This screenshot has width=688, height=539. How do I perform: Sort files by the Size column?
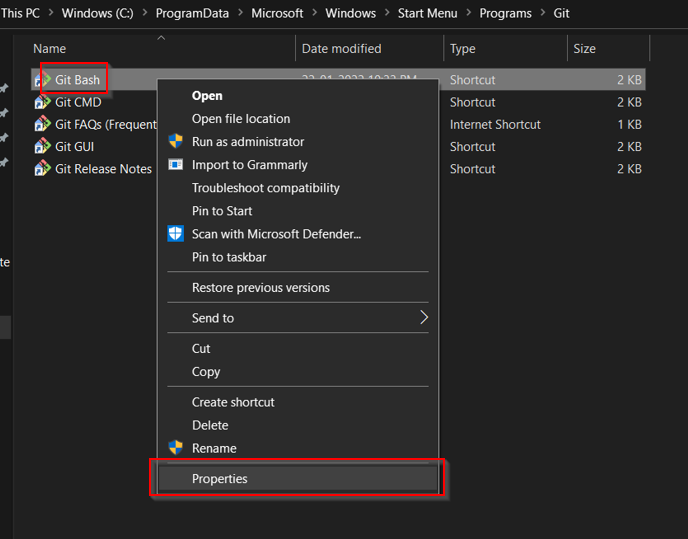584,49
